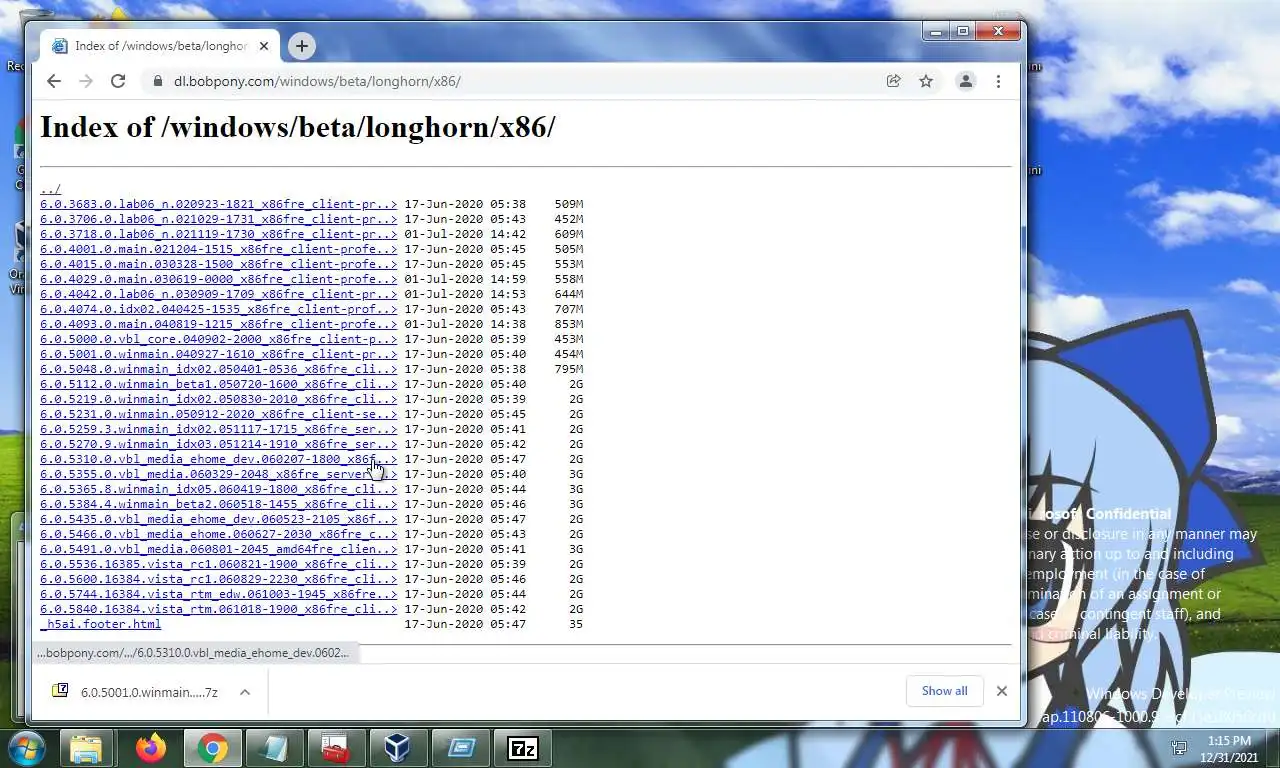Image resolution: width=1280 pixels, height=768 pixels.
Task: Open the parent directory ../ link
Action: (50, 189)
